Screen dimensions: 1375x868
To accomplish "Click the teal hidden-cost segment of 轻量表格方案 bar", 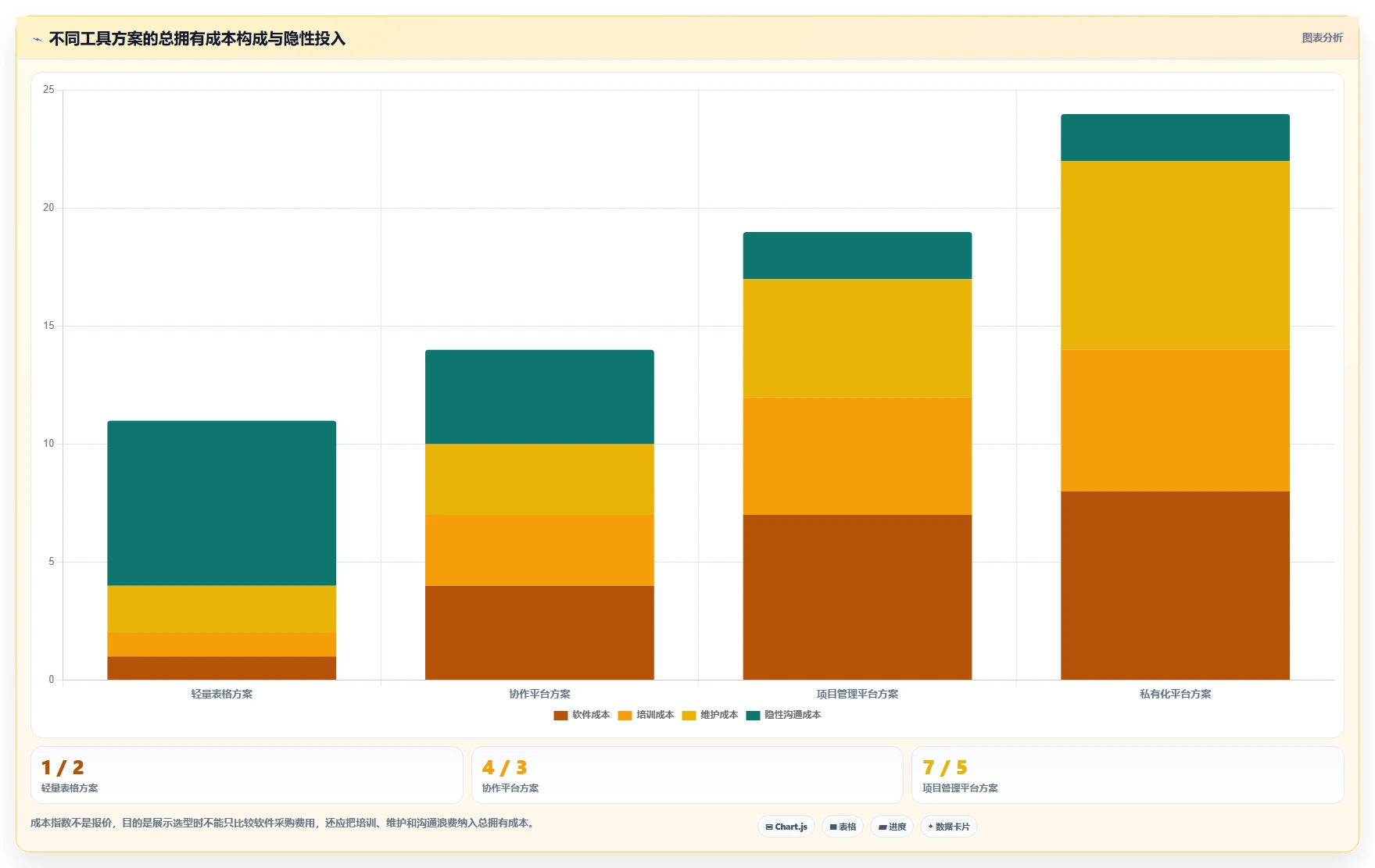I will [222, 503].
